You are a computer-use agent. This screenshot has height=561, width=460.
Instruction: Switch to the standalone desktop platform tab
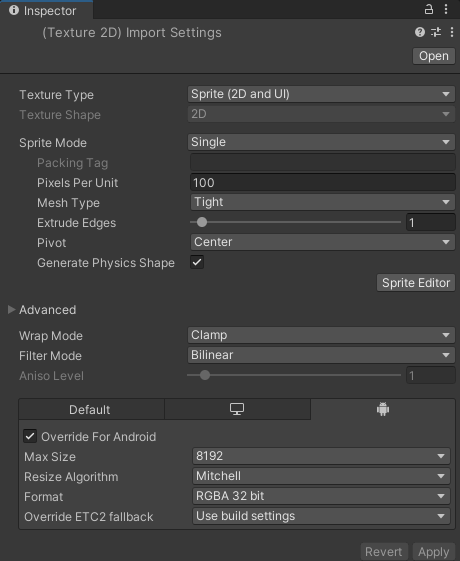(237, 409)
